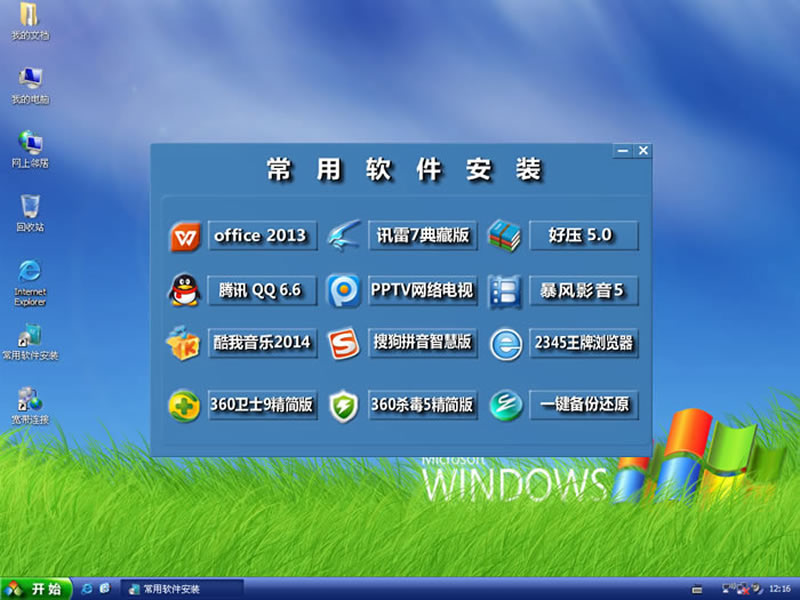Click the PPTV icon
800x600 pixels.
(x=343, y=291)
